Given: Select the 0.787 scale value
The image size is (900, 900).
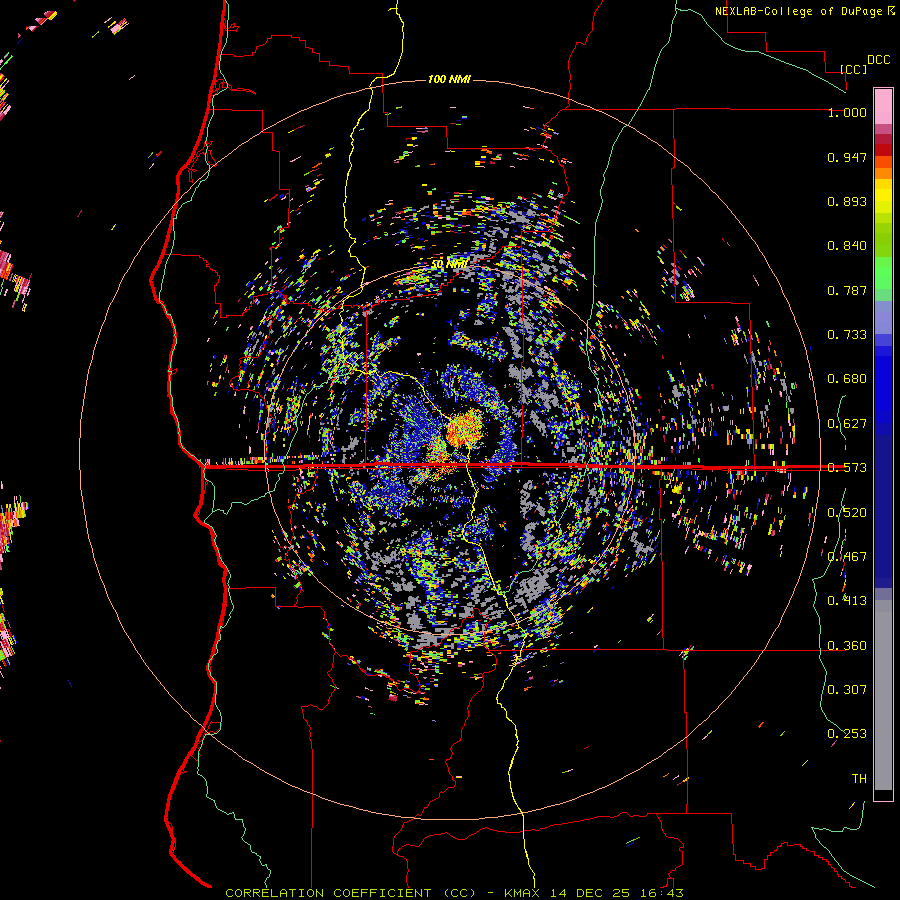Looking at the screenshot, I should click(847, 290).
